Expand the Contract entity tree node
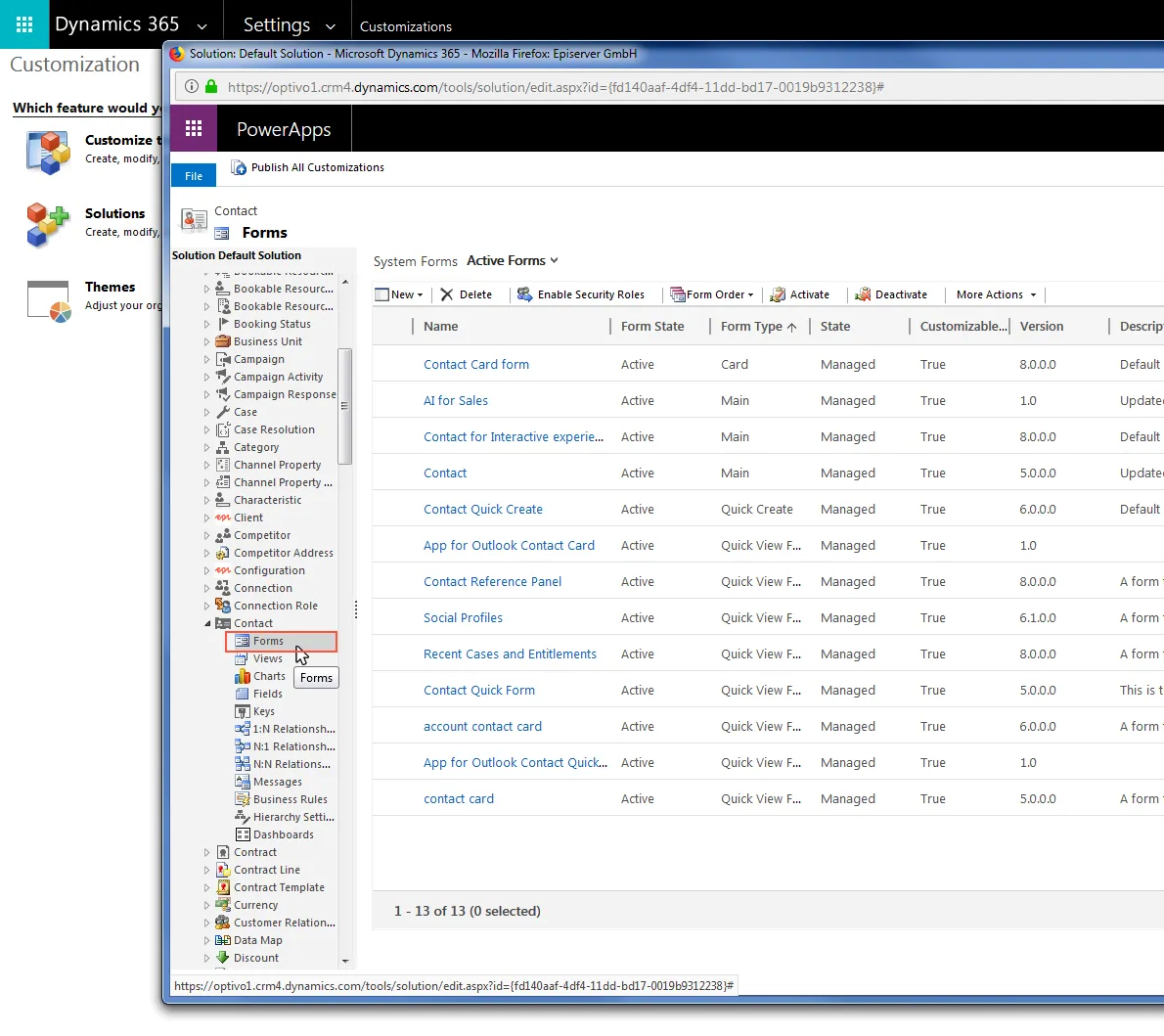Image resolution: width=1164 pixels, height=1036 pixels. click(207, 852)
